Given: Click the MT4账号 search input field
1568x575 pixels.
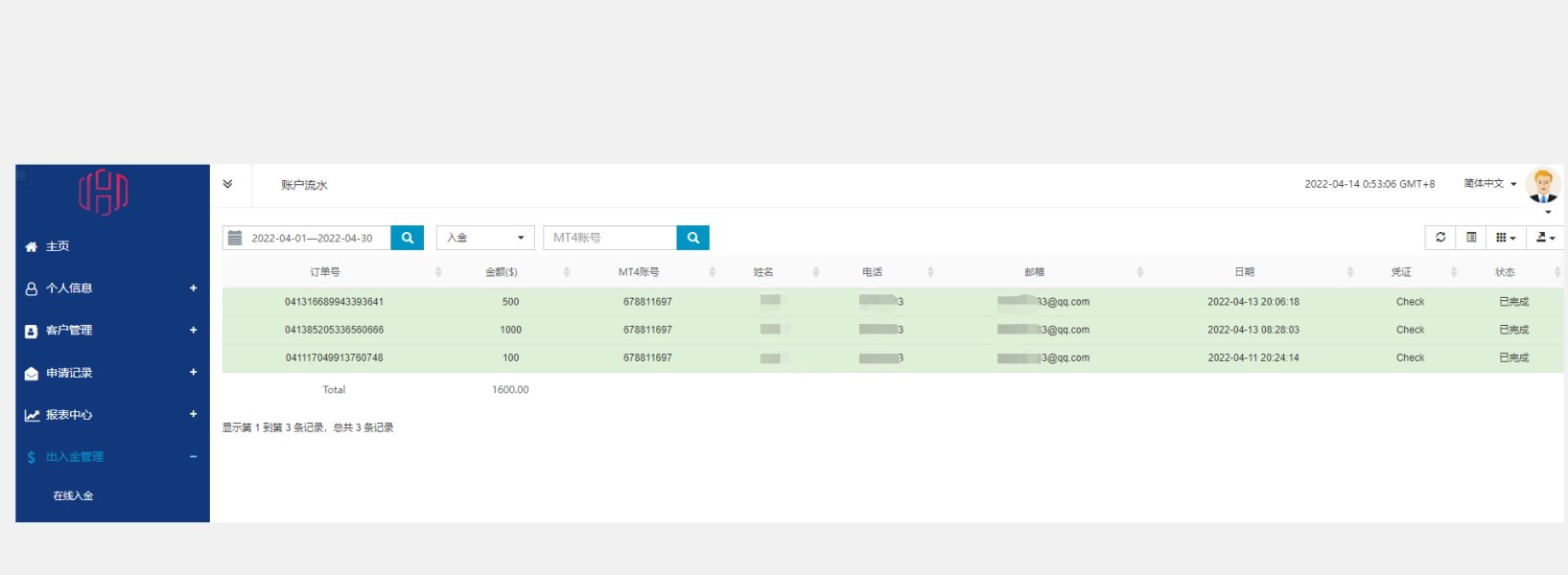Looking at the screenshot, I should click(610, 238).
